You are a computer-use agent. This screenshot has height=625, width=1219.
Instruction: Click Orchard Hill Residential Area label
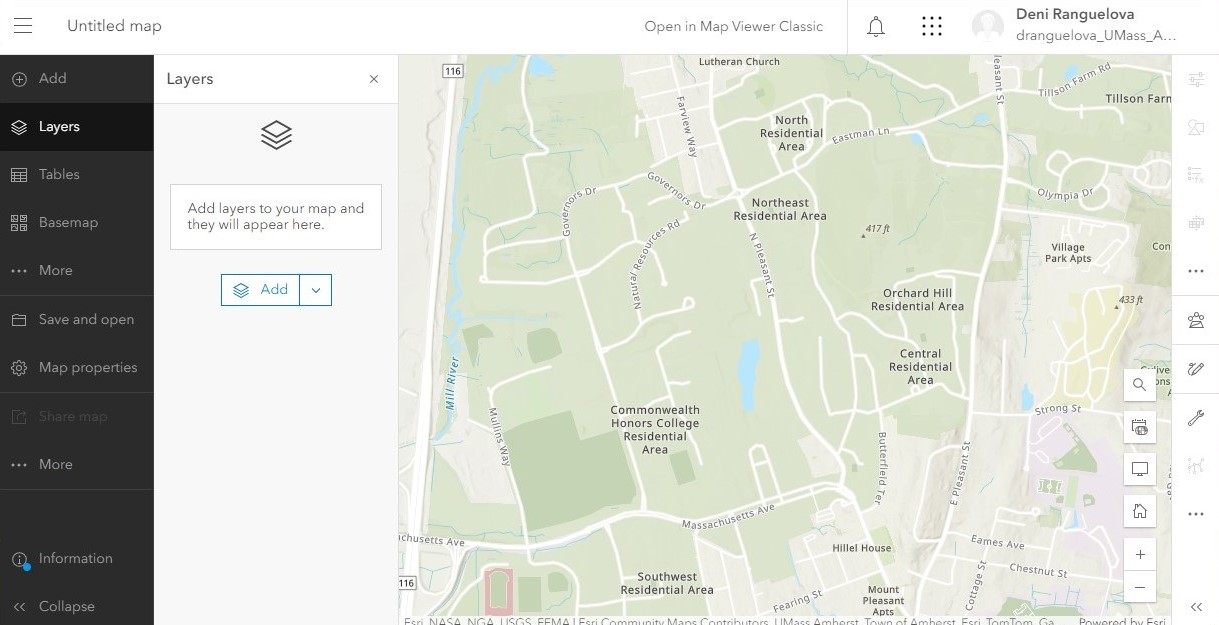(x=917, y=300)
